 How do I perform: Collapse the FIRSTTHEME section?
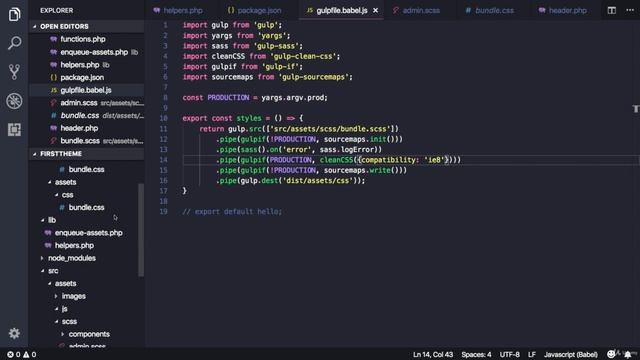87,154
